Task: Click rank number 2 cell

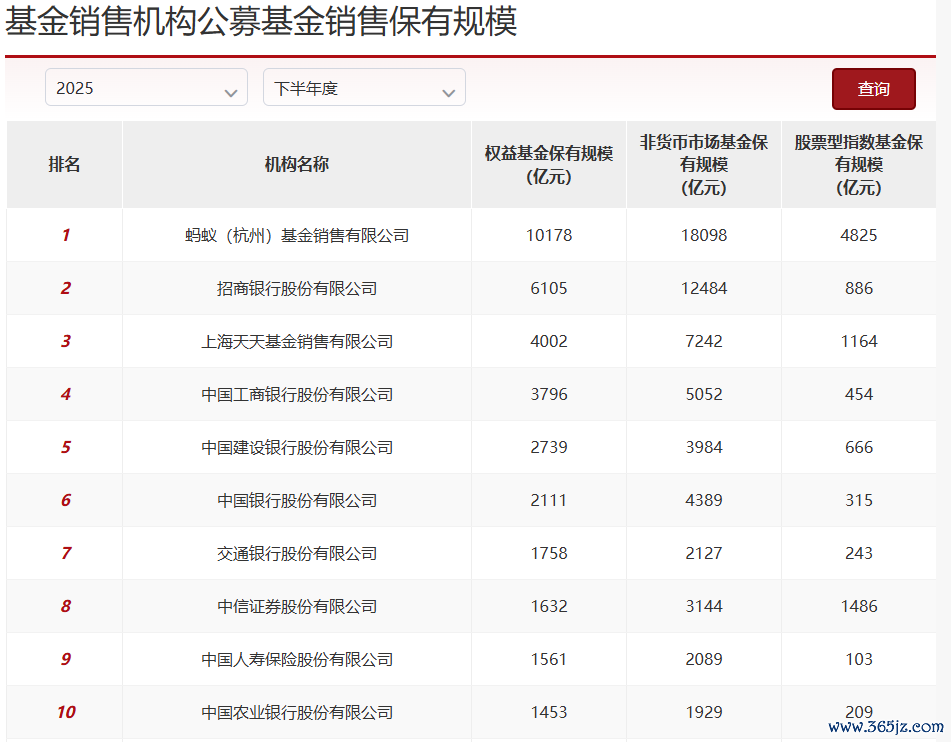Action: pos(66,288)
